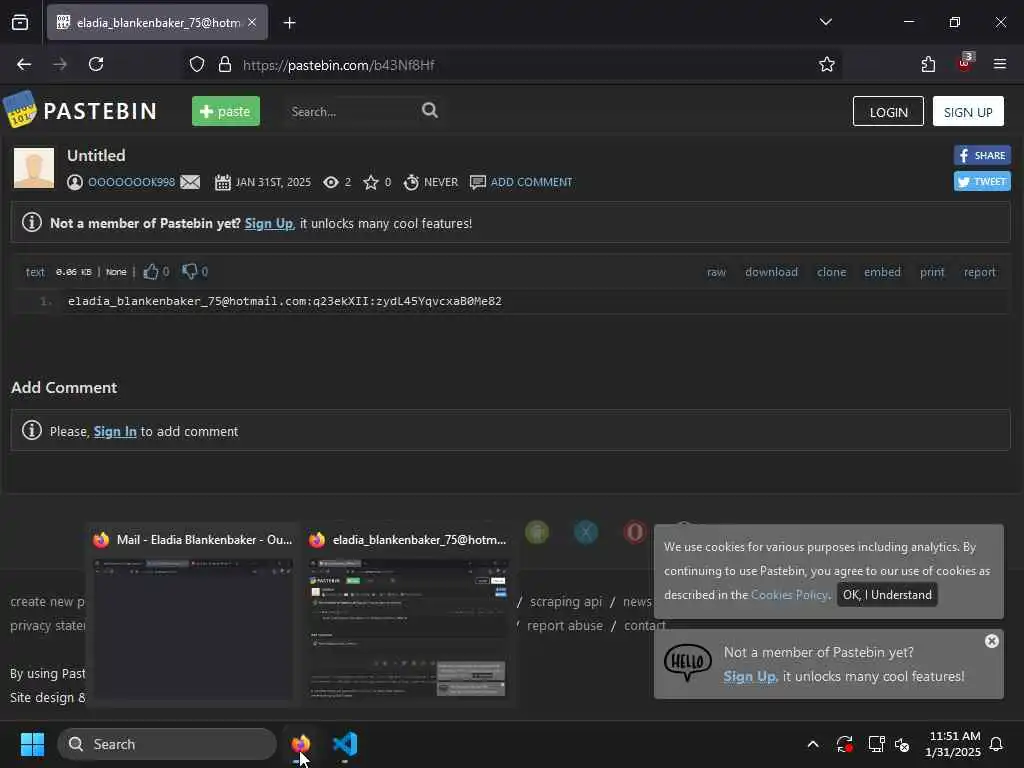Open the SIGN UP page
This screenshot has width=1024, height=768.
(x=968, y=112)
